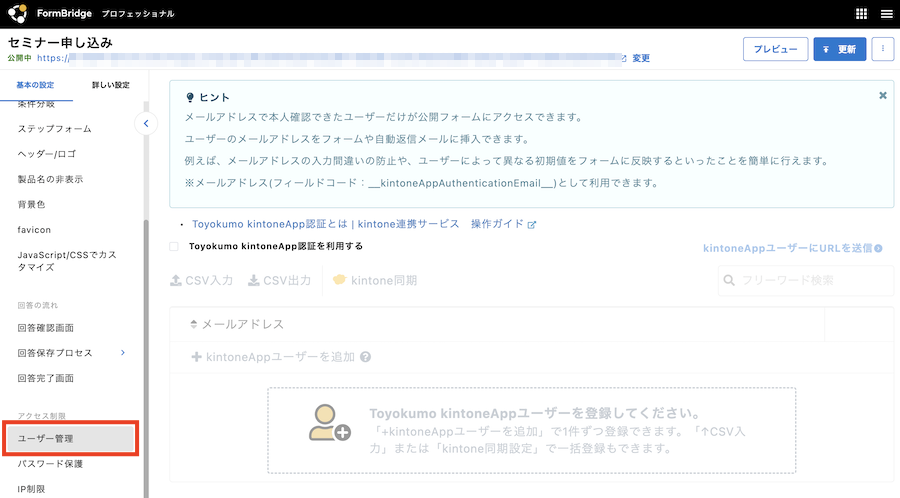Open the apps grid icon
This screenshot has height=498, width=900.
click(862, 14)
